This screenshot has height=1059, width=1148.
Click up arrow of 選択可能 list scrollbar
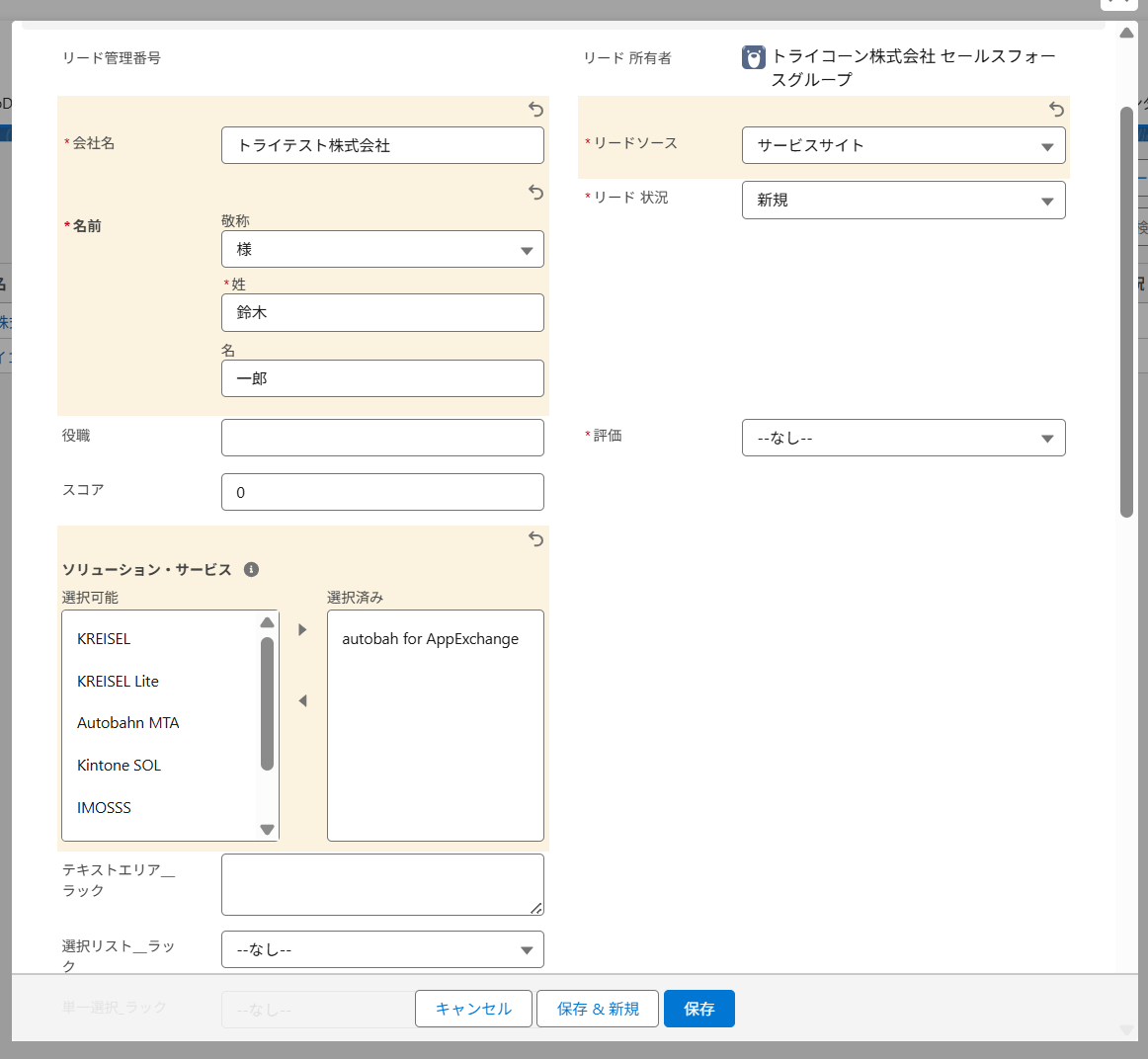click(267, 622)
